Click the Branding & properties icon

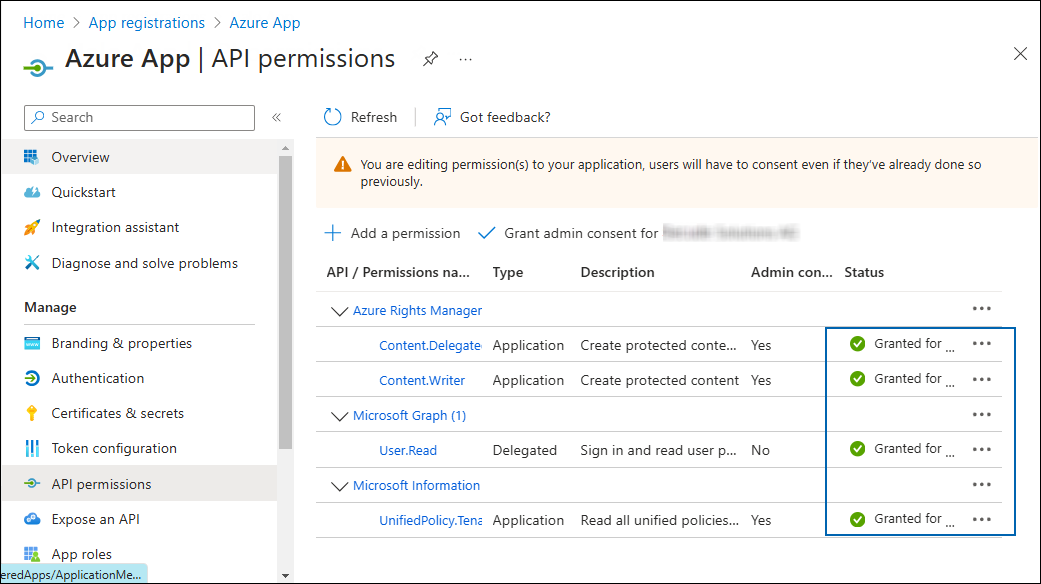point(33,343)
